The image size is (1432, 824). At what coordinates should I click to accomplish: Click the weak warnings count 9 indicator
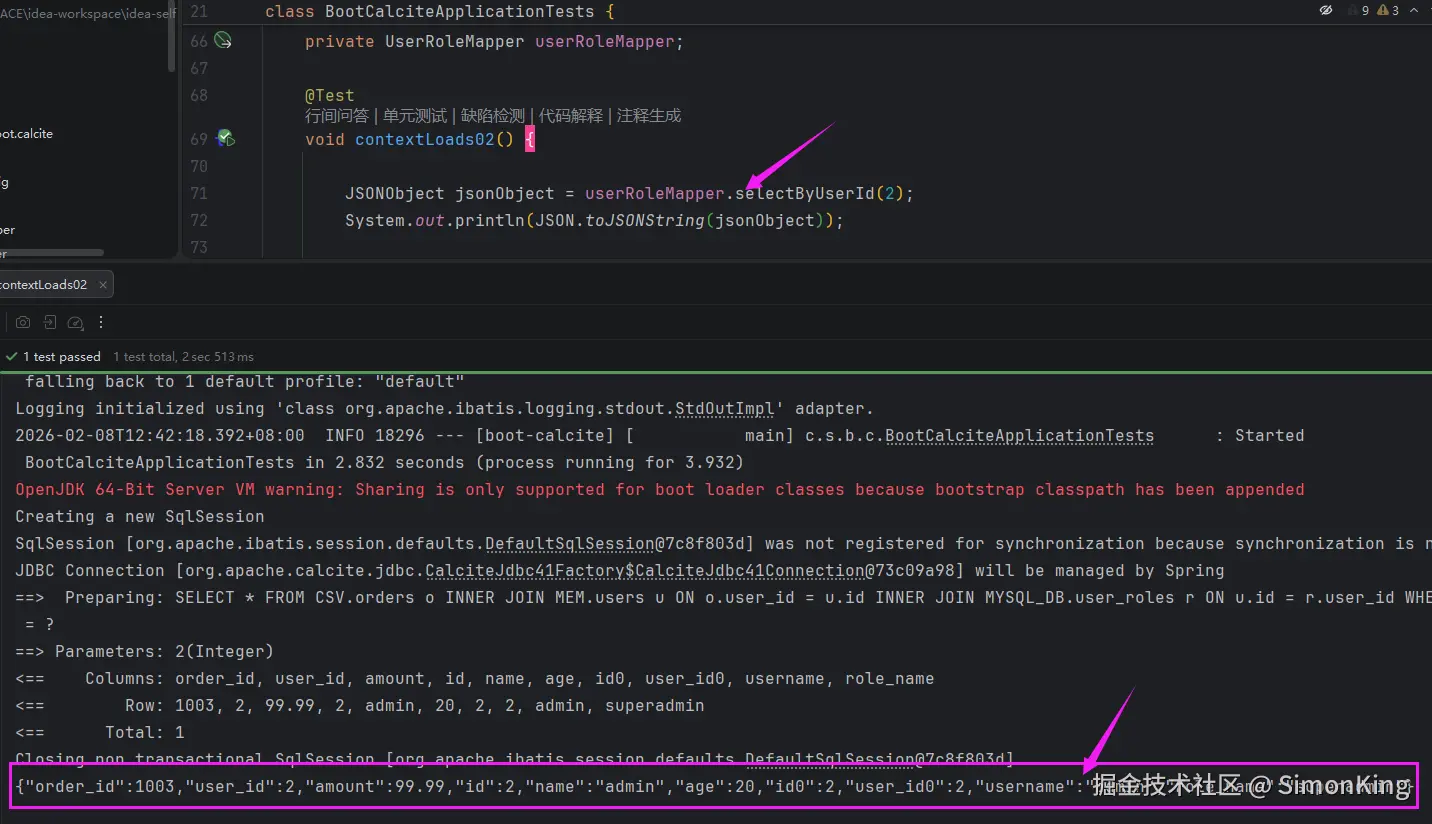tap(1360, 10)
